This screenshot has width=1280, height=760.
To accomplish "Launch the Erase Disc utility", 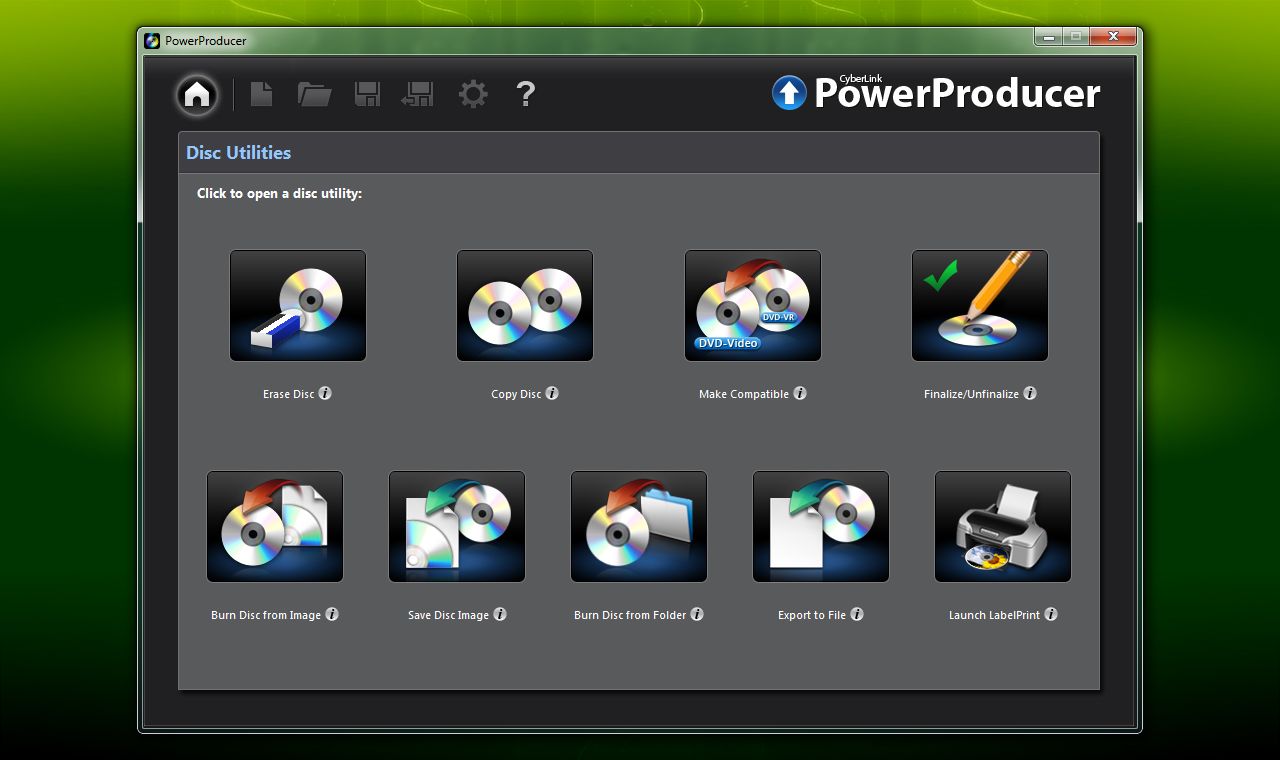I will coord(298,306).
